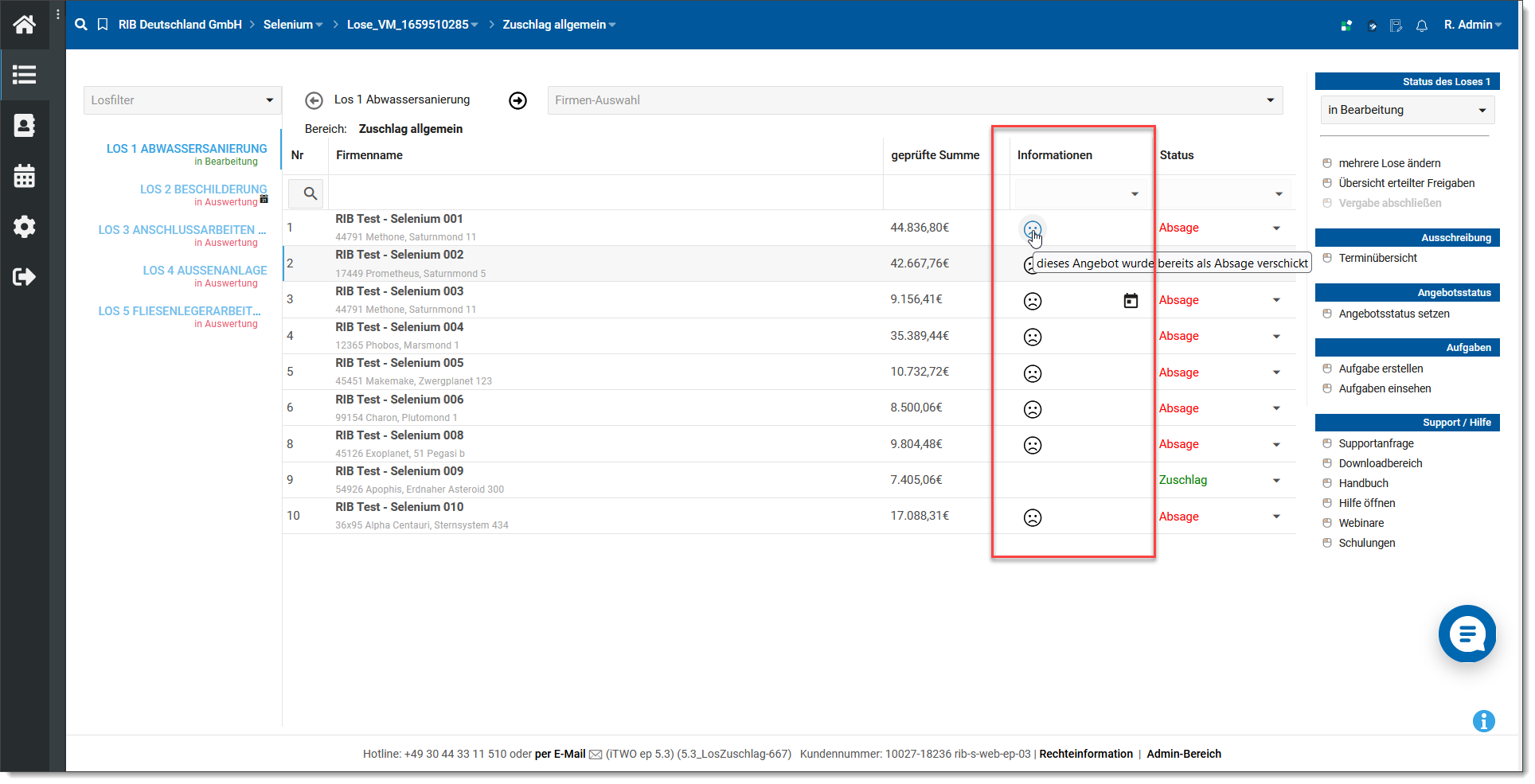The image size is (1535, 784).
Task: Open status dropdown for Selenium 009 Zuschlag
Action: click(1276, 480)
